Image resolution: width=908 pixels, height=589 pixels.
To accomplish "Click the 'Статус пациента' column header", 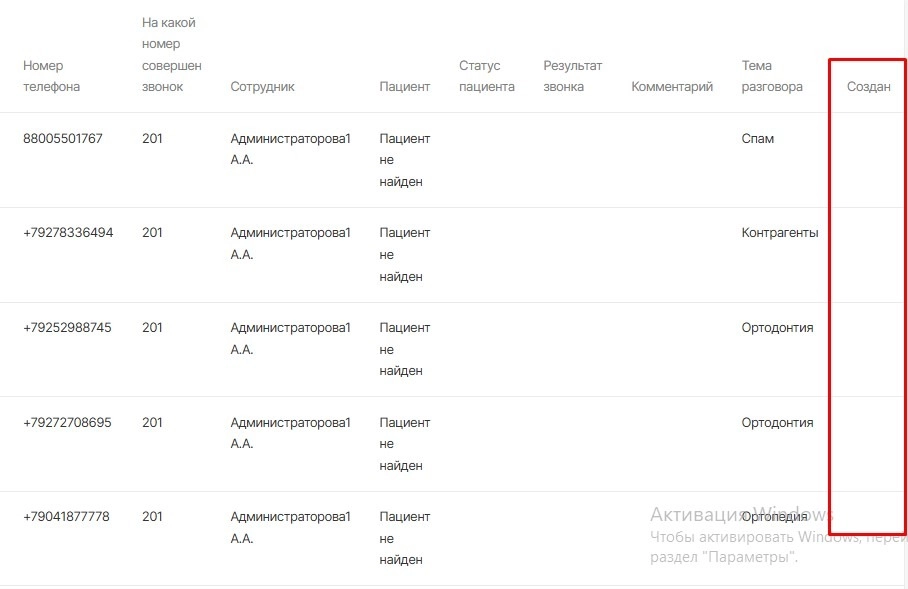I will pyautogui.click(x=486, y=76).
